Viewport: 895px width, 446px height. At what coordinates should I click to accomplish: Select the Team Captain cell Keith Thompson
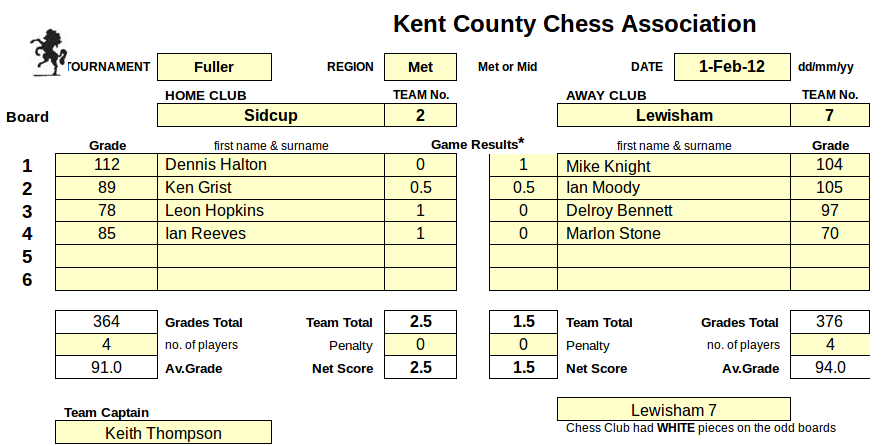click(163, 433)
